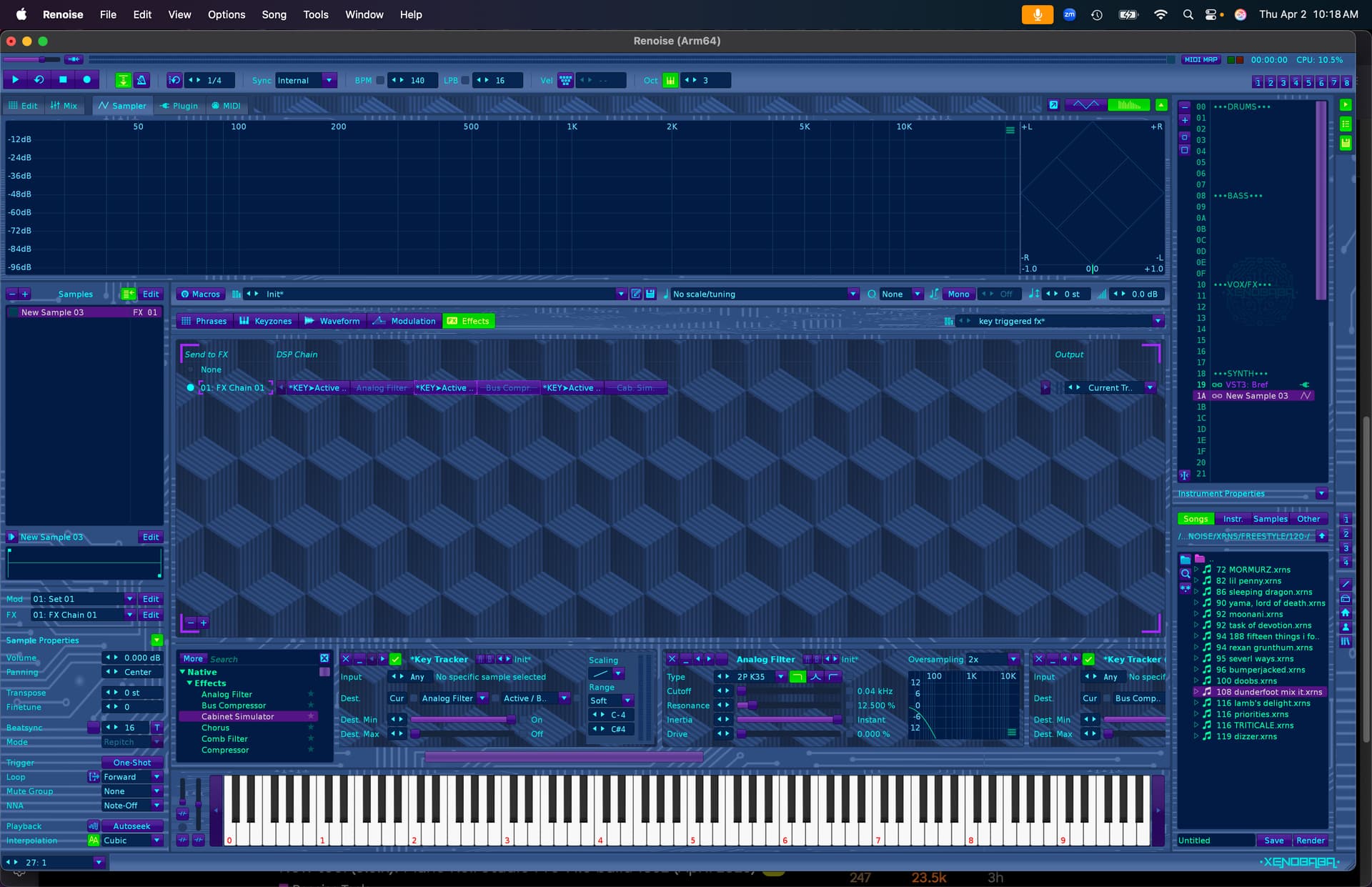Click the browser home folder icon

1346,613
